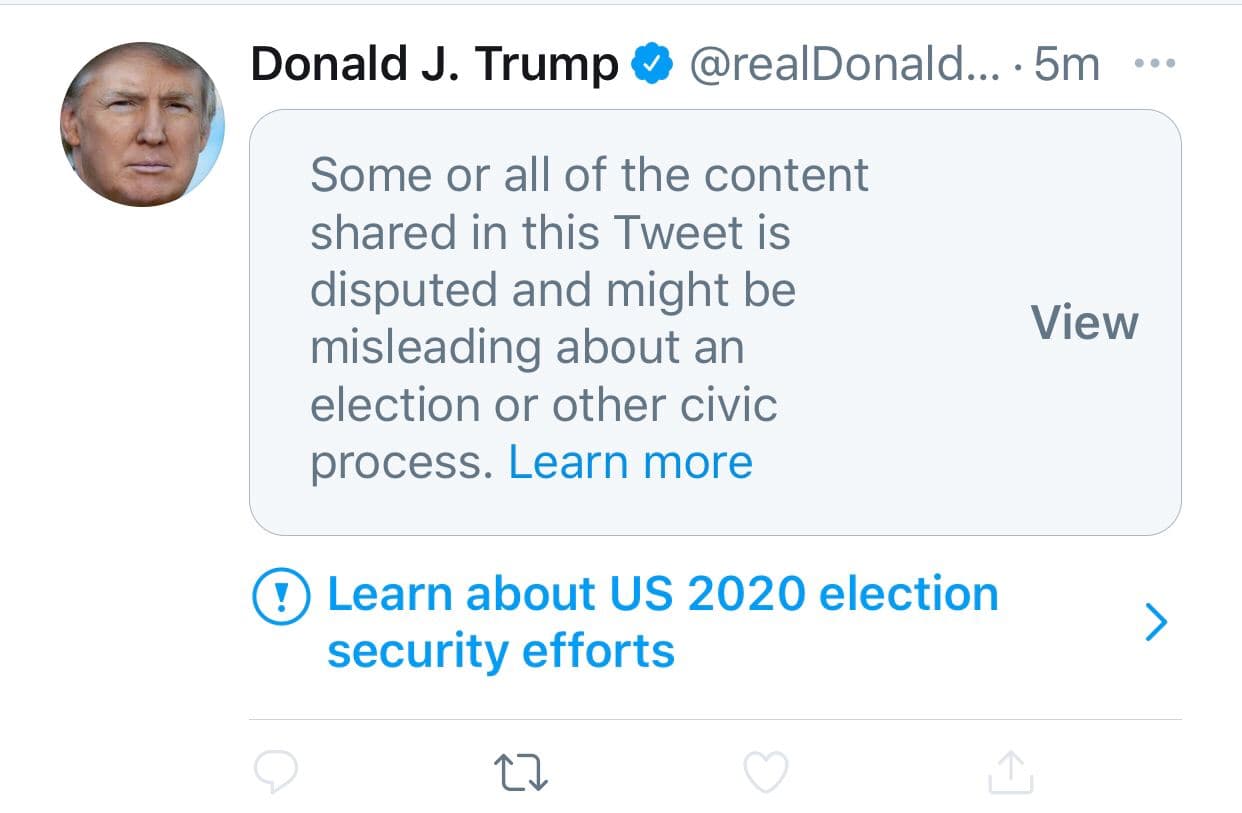1242x813 pixels.
Task: Click "election or other civic" notice line
Action: click(543, 405)
